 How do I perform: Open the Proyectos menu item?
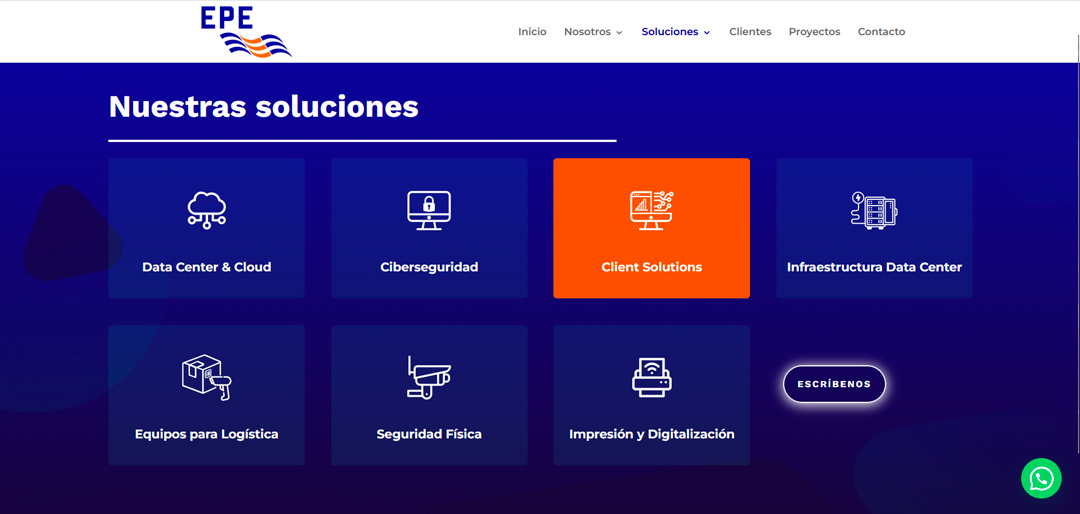point(814,32)
